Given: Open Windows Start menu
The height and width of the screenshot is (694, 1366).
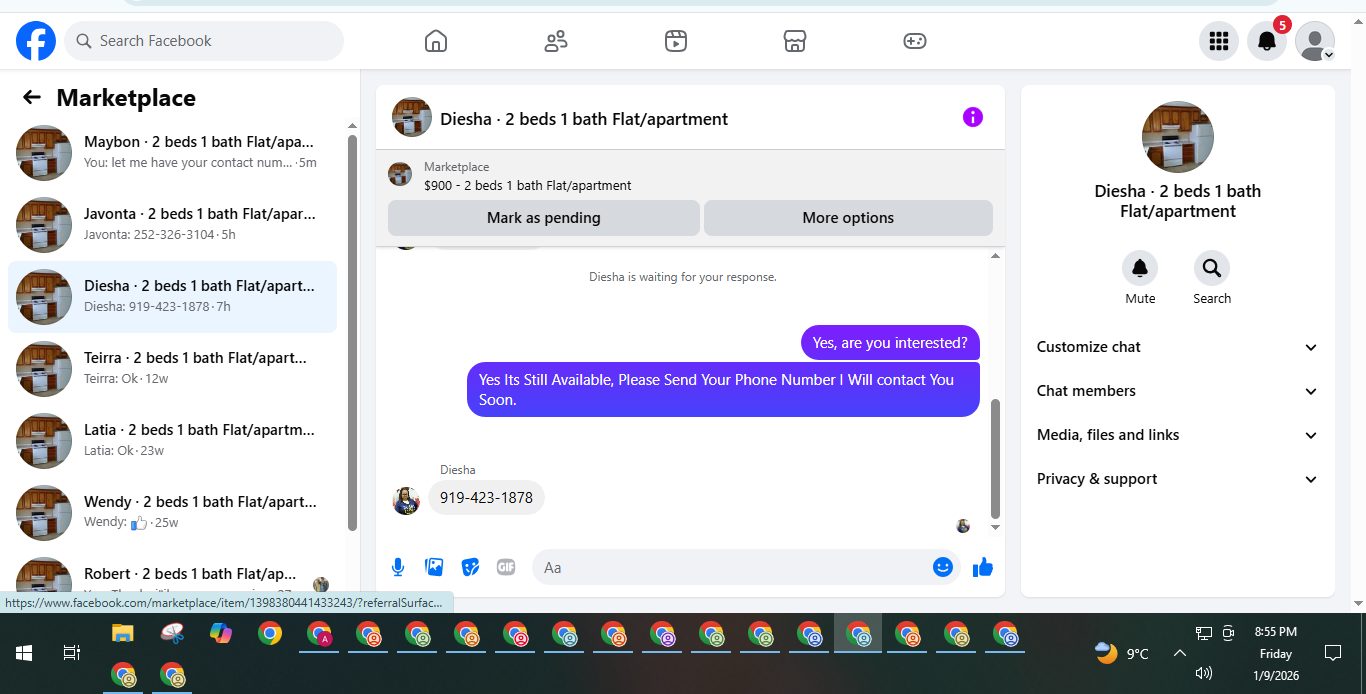Looking at the screenshot, I should click(24, 653).
